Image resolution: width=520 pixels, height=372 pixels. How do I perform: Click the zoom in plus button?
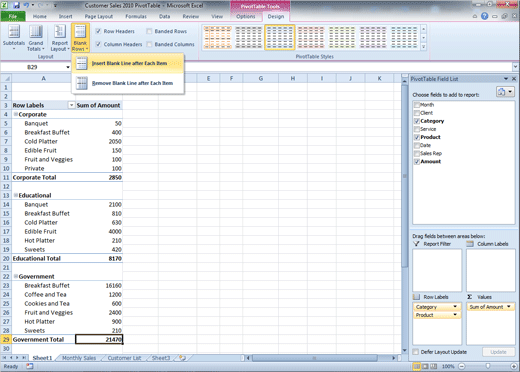click(514, 366)
